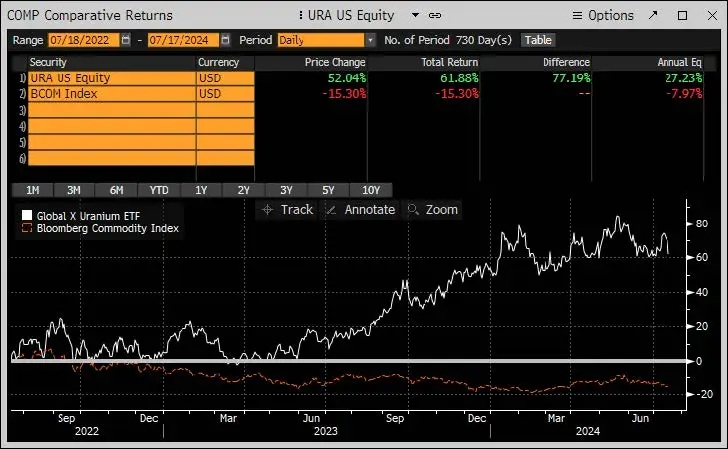Image resolution: width=728 pixels, height=449 pixels.
Task: Click the 3M range button
Action: tap(74, 190)
